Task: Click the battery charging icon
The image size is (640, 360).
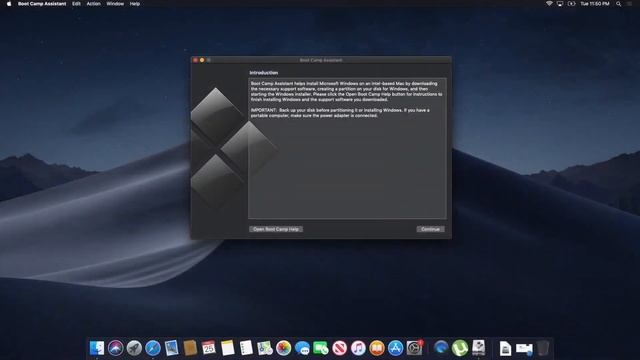Action: (x=571, y=4)
